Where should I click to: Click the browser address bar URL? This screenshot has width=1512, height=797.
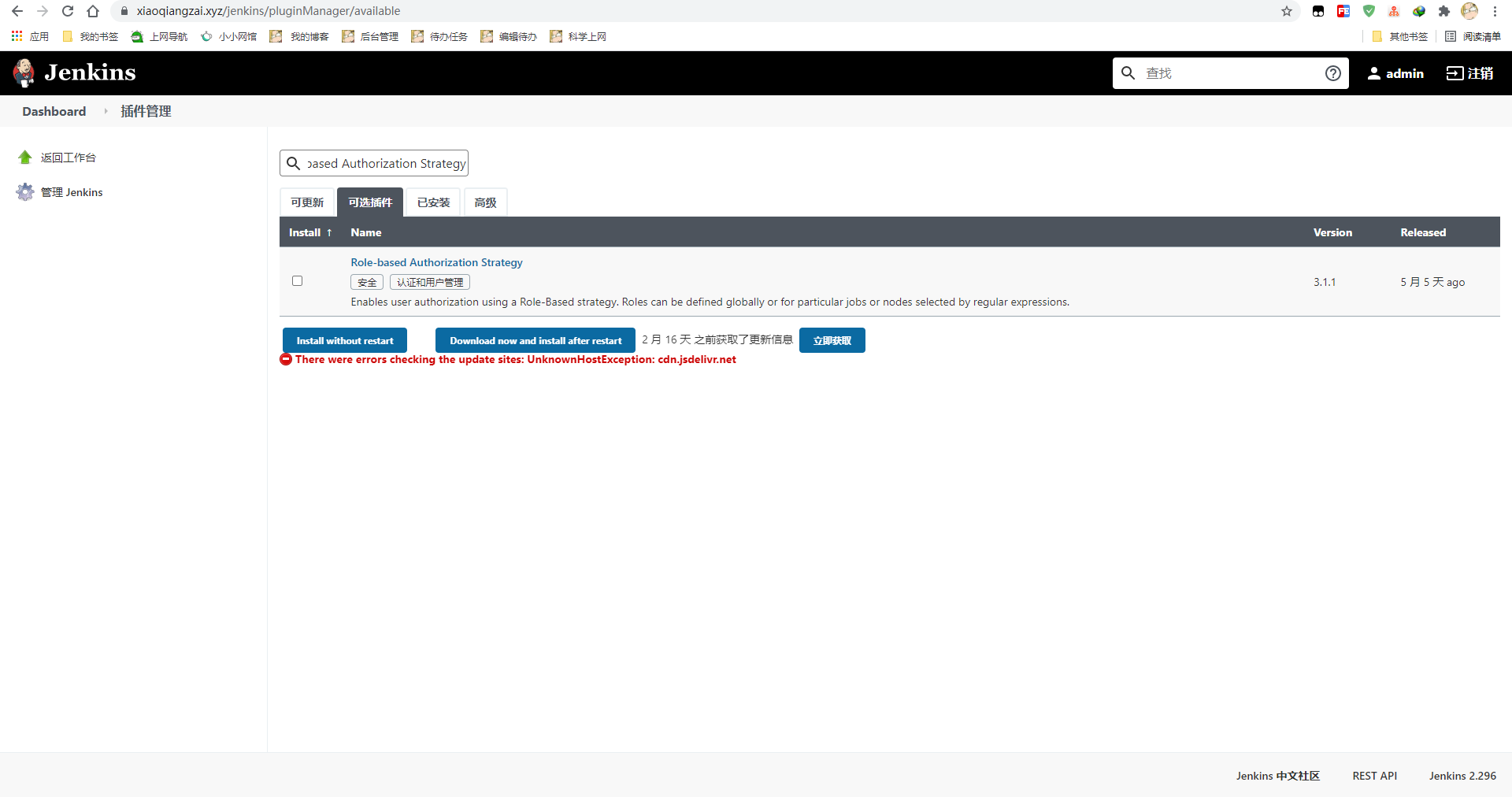(269, 11)
